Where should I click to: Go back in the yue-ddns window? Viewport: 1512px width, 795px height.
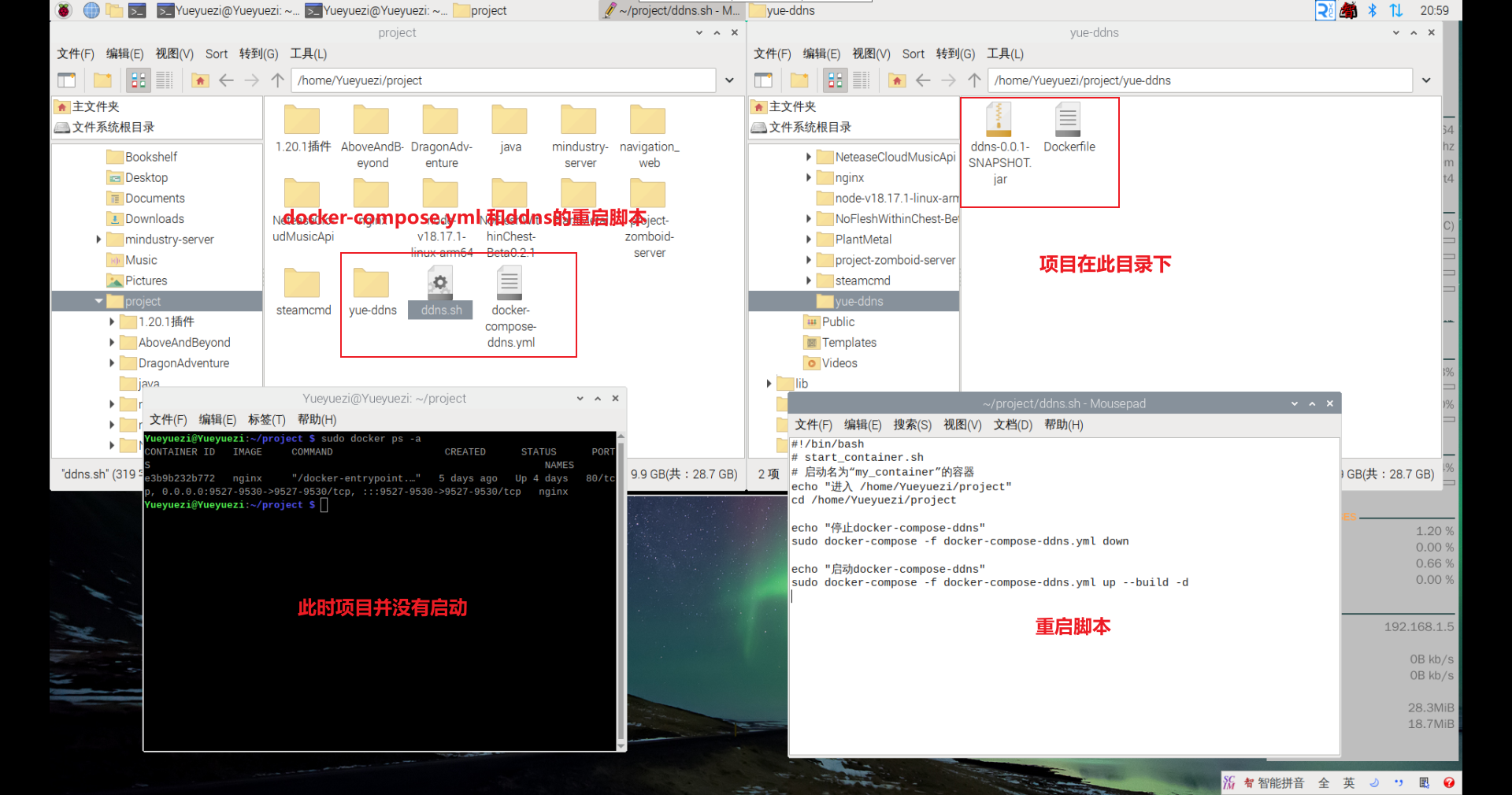(x=923, y=80)
